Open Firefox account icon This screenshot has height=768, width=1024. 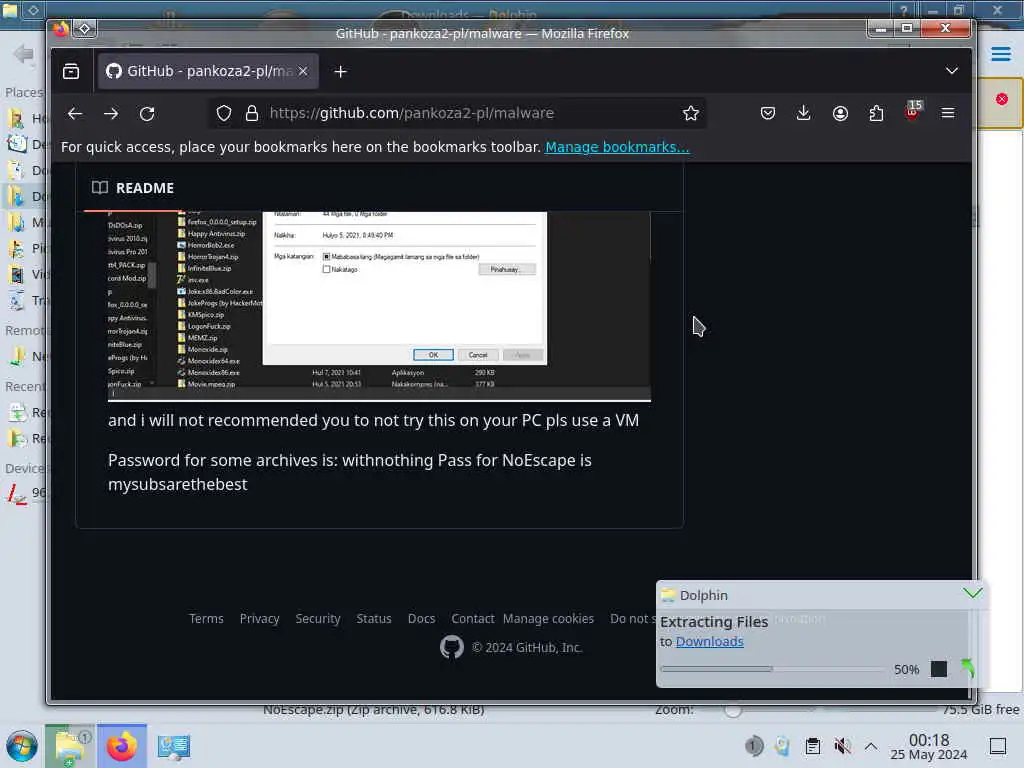pyautogui.click(x=840, y=113)
